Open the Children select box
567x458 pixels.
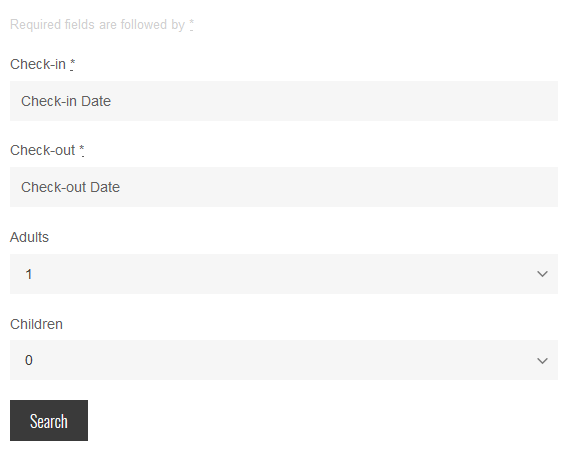284,360
